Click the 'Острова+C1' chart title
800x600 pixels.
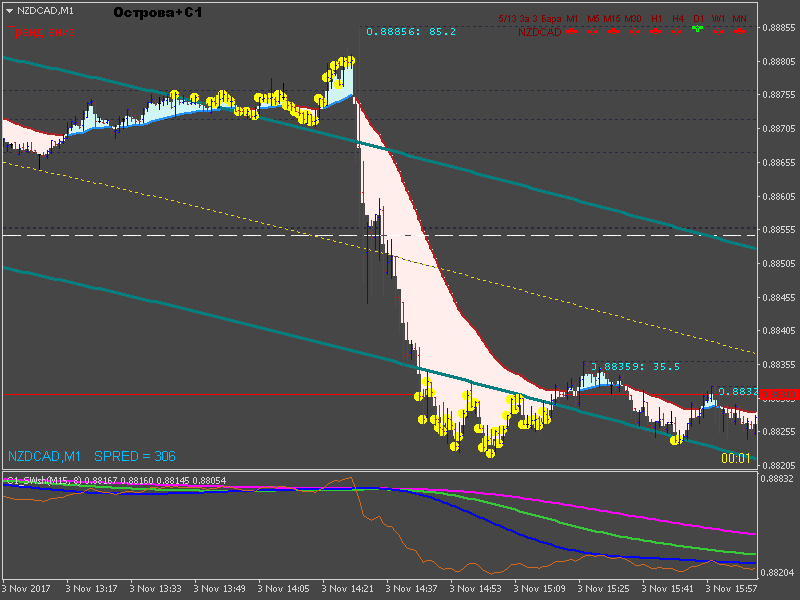point(158,12)
